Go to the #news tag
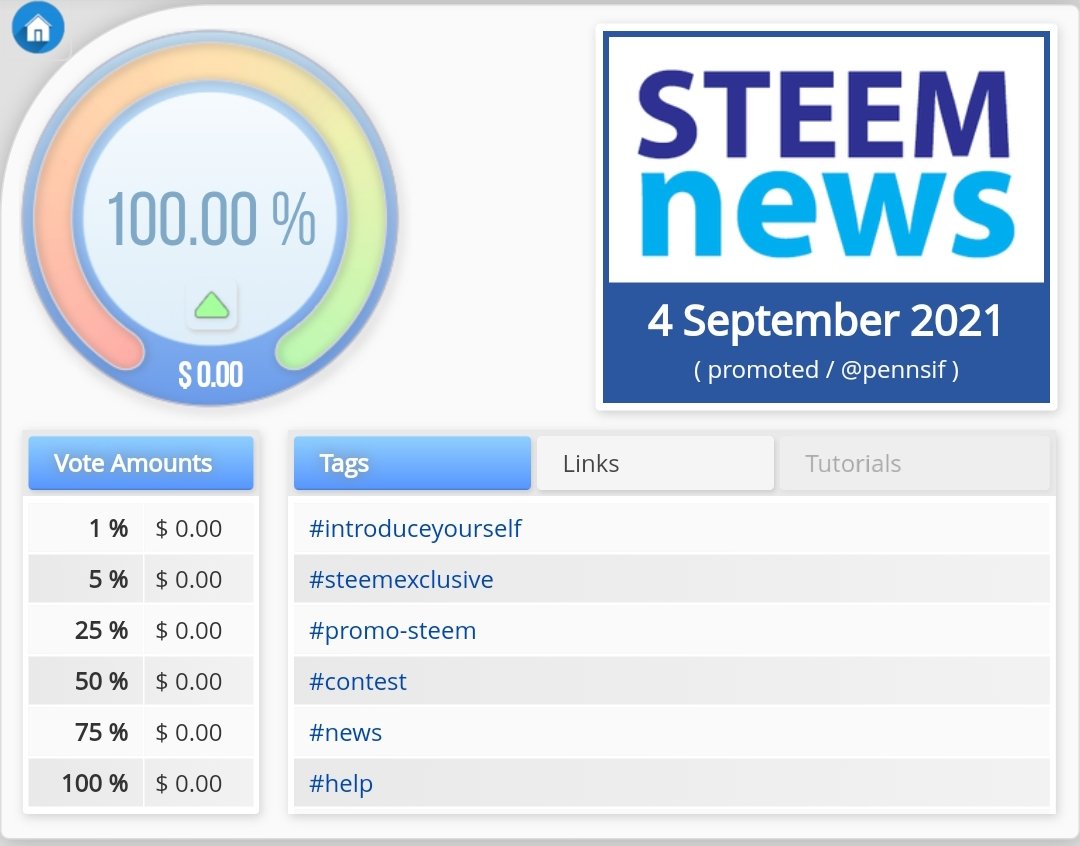This screenshot has height=846, width=1080. coord(346,733)
